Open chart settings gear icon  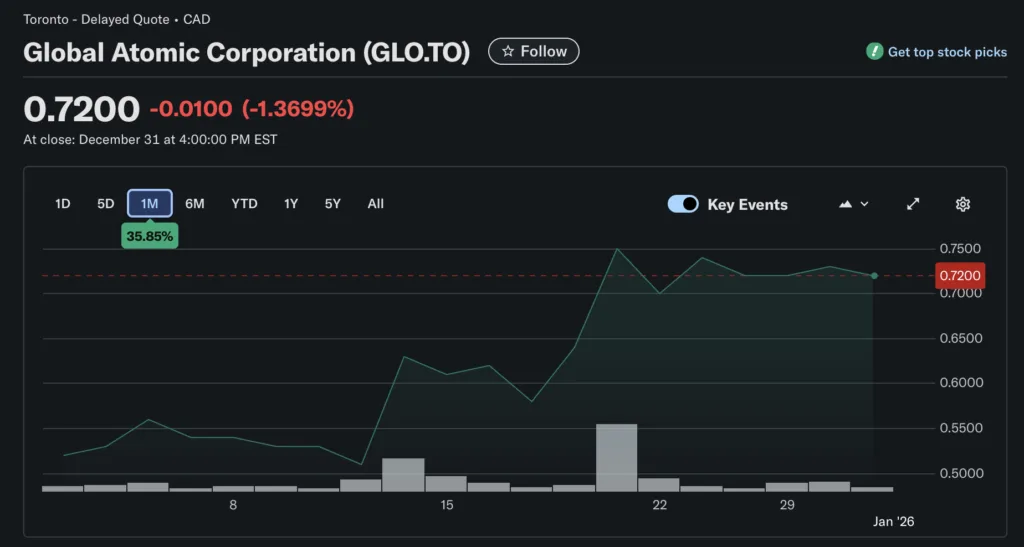click(x=962, y=204)
